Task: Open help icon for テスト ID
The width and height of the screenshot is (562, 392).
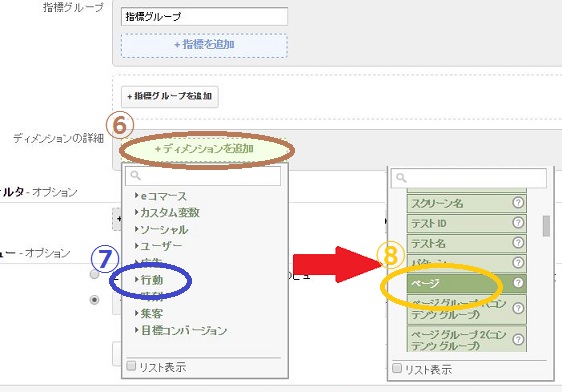Action: click(x=518, y=223)
